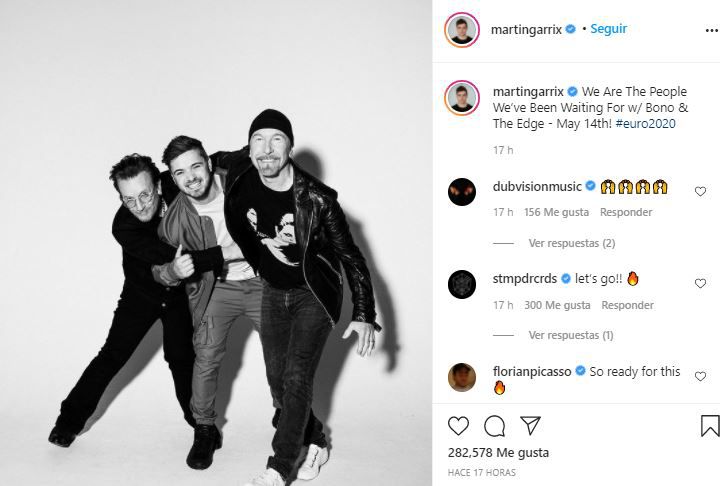This screenshot has height=486, width=720.
Task: Open stmpdrcrds profile avatar
Action: (462, 284)
